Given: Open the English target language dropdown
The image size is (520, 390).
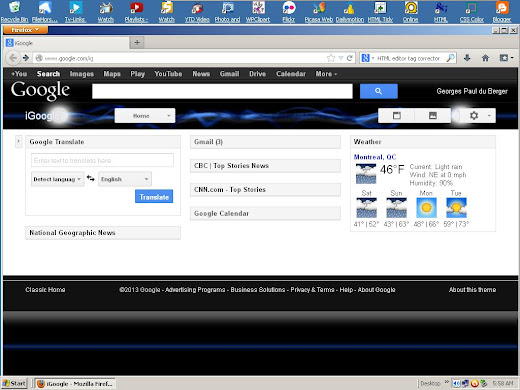Looking at the screenshot, I should pos(125,179).
